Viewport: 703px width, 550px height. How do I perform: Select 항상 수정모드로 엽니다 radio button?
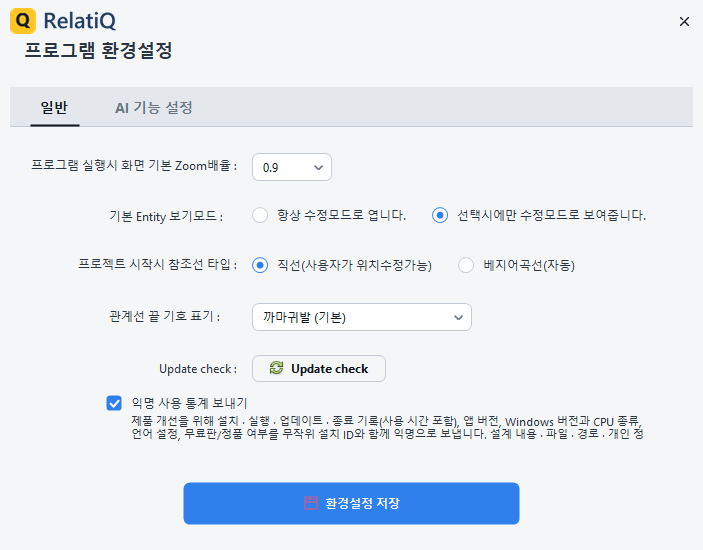pos(260,215)
